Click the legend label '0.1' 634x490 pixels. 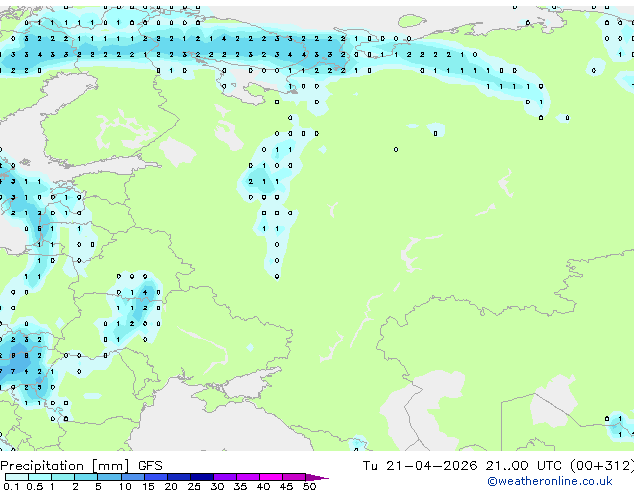(11, 486)
